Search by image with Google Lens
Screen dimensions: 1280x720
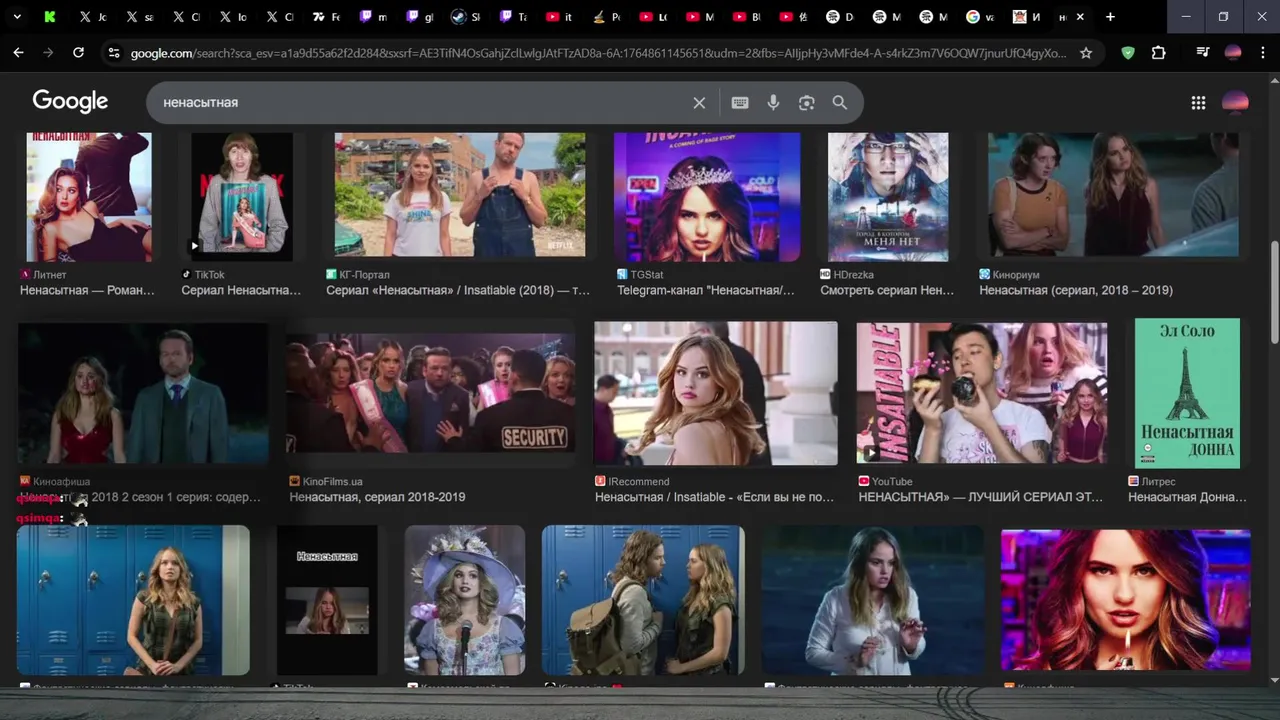(x=806, y=103)
